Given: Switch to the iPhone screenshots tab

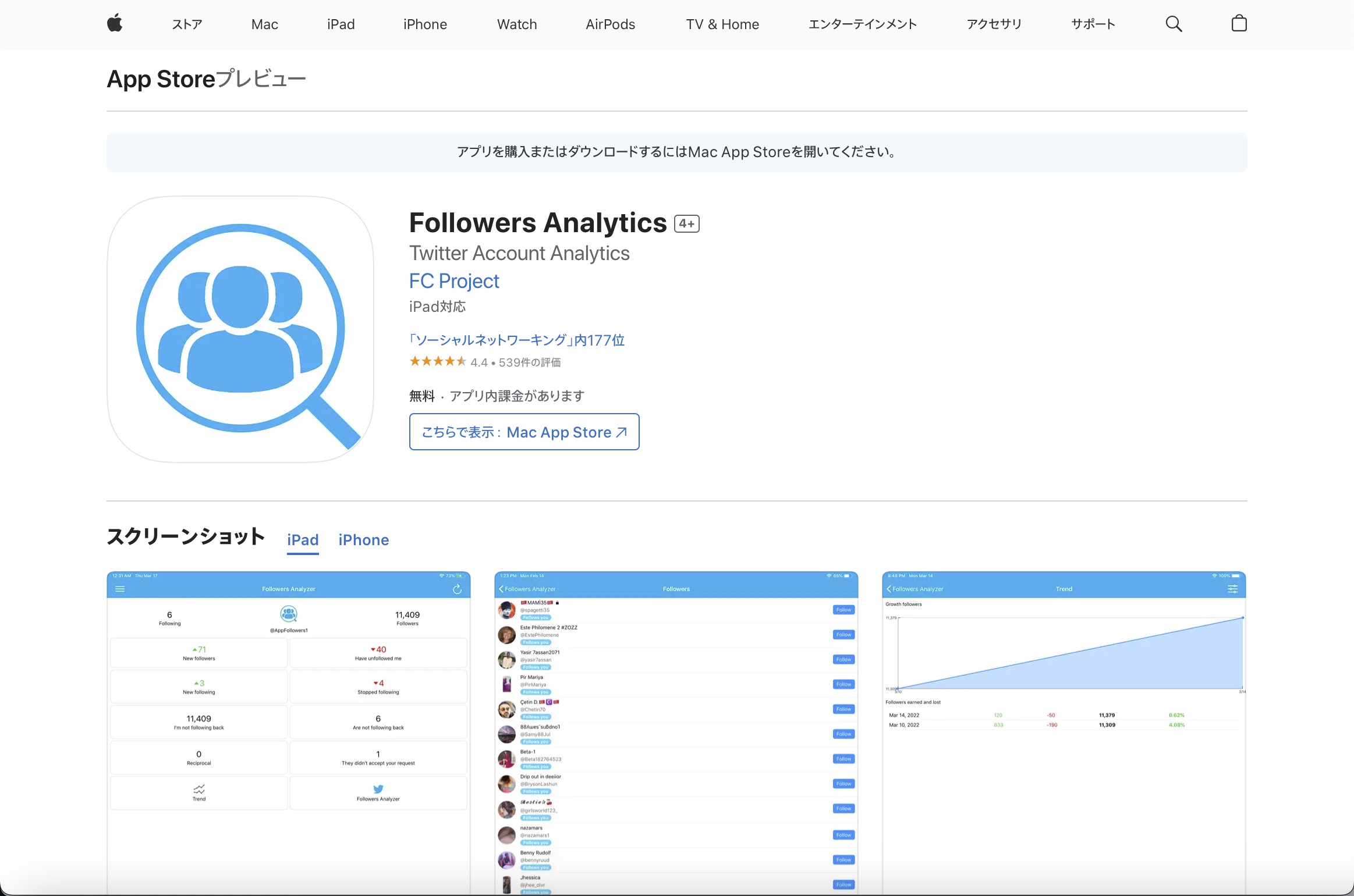Looking at the screenshot, I should (363, 540).
